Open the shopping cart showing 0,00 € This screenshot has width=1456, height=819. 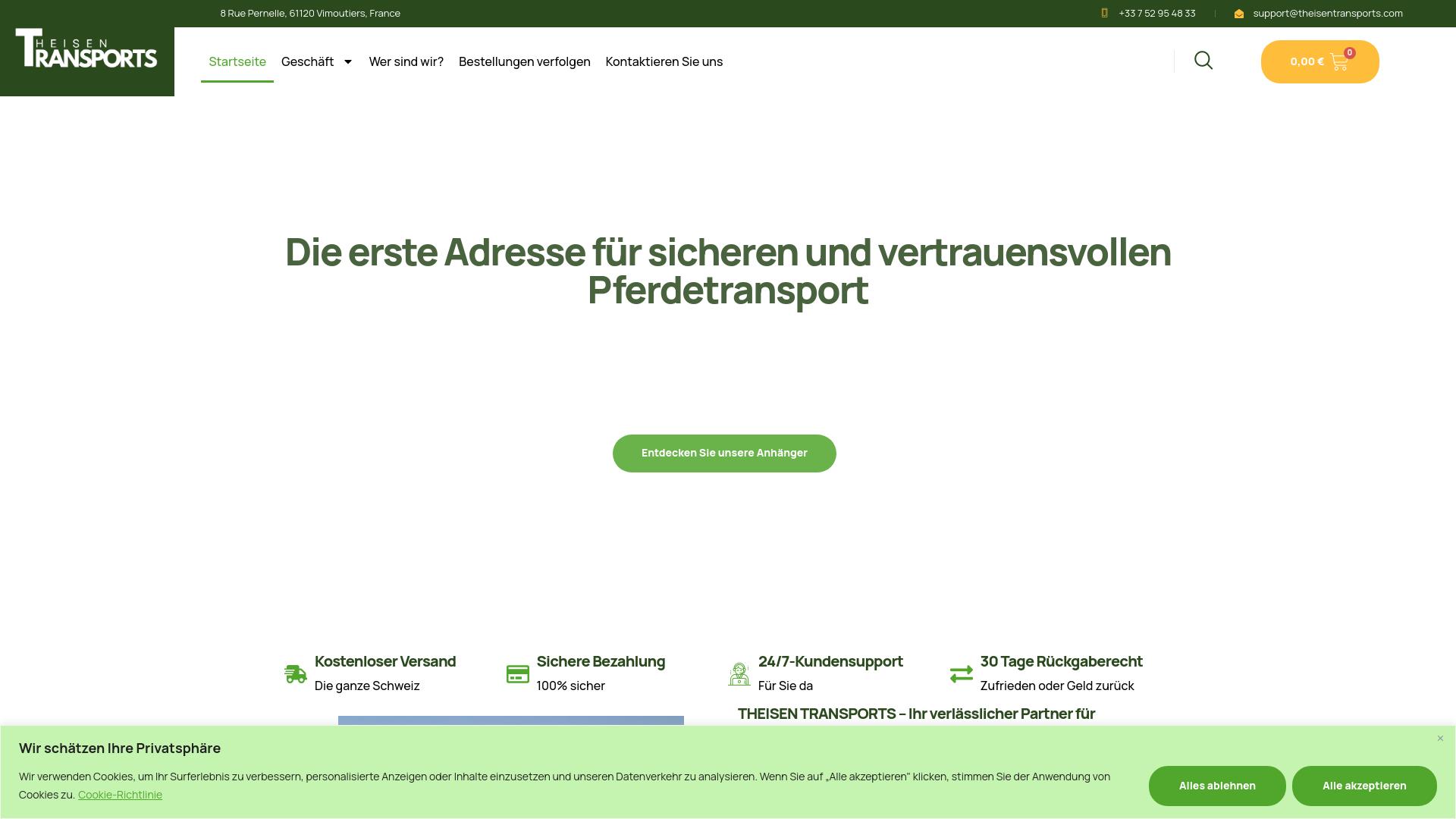[x=1319, y=62]
